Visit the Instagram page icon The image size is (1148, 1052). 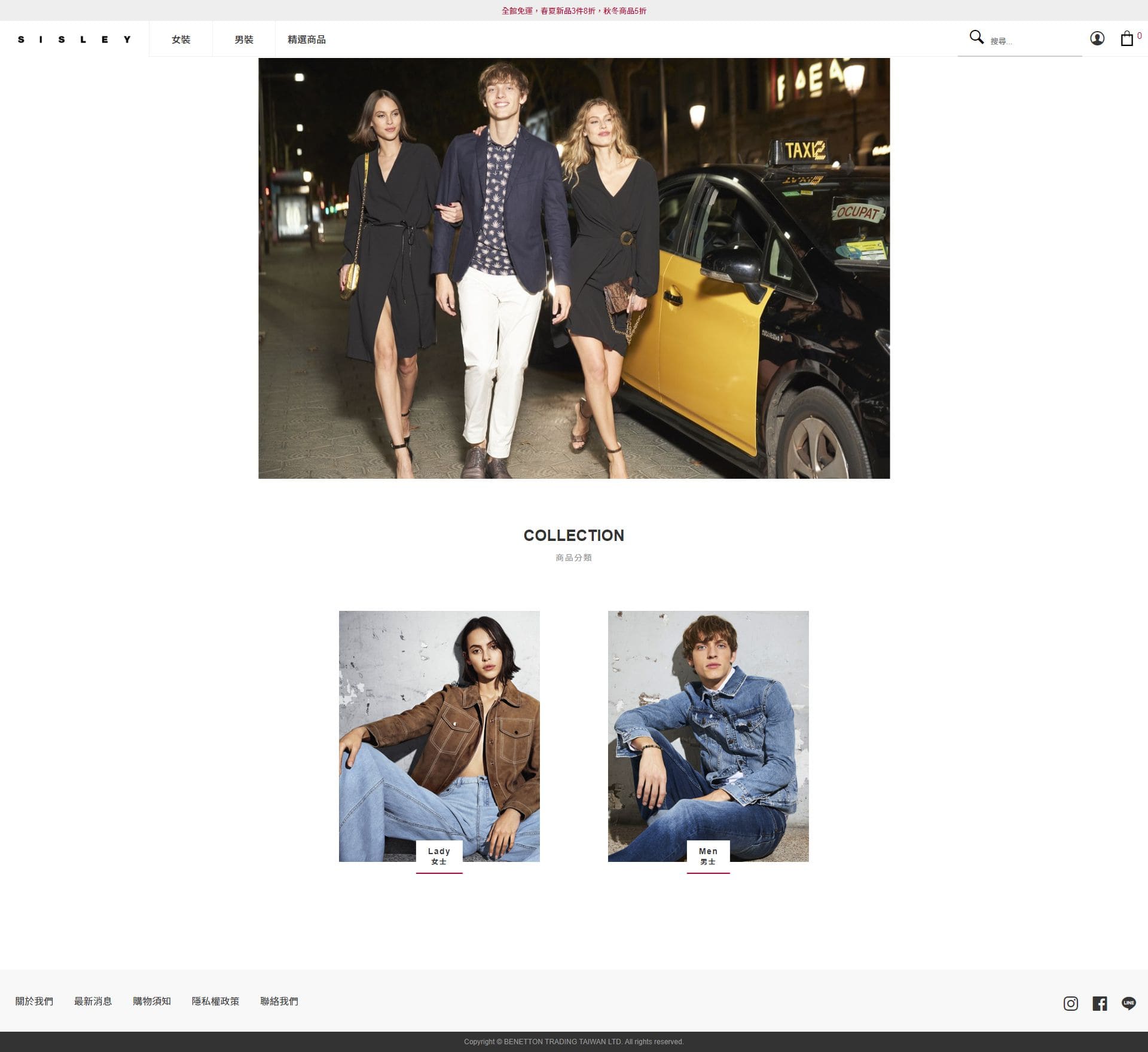tap(1070, 1004)
